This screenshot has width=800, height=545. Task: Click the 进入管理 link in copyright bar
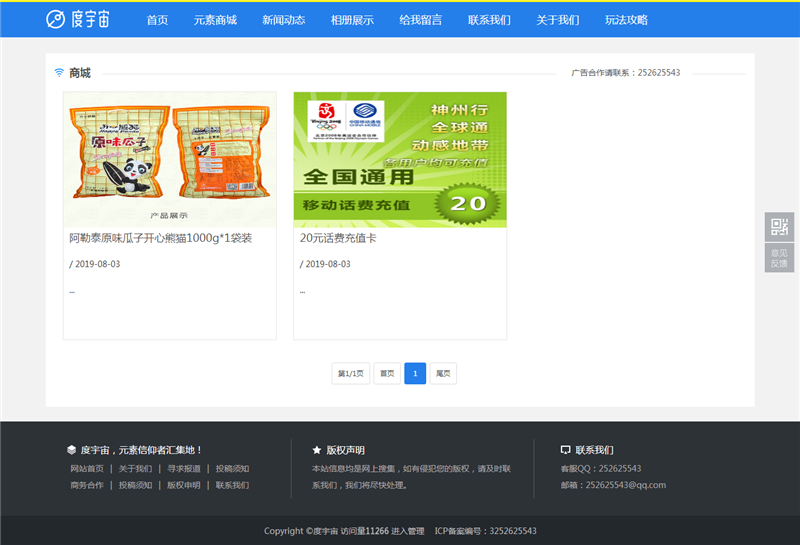pyautogui.click(x=407, y=531)
